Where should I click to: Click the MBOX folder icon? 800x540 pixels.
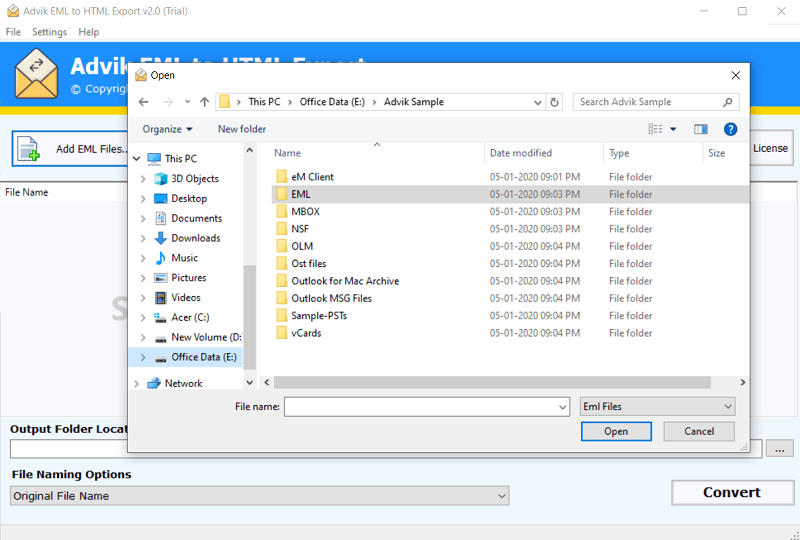pos(281,212)
